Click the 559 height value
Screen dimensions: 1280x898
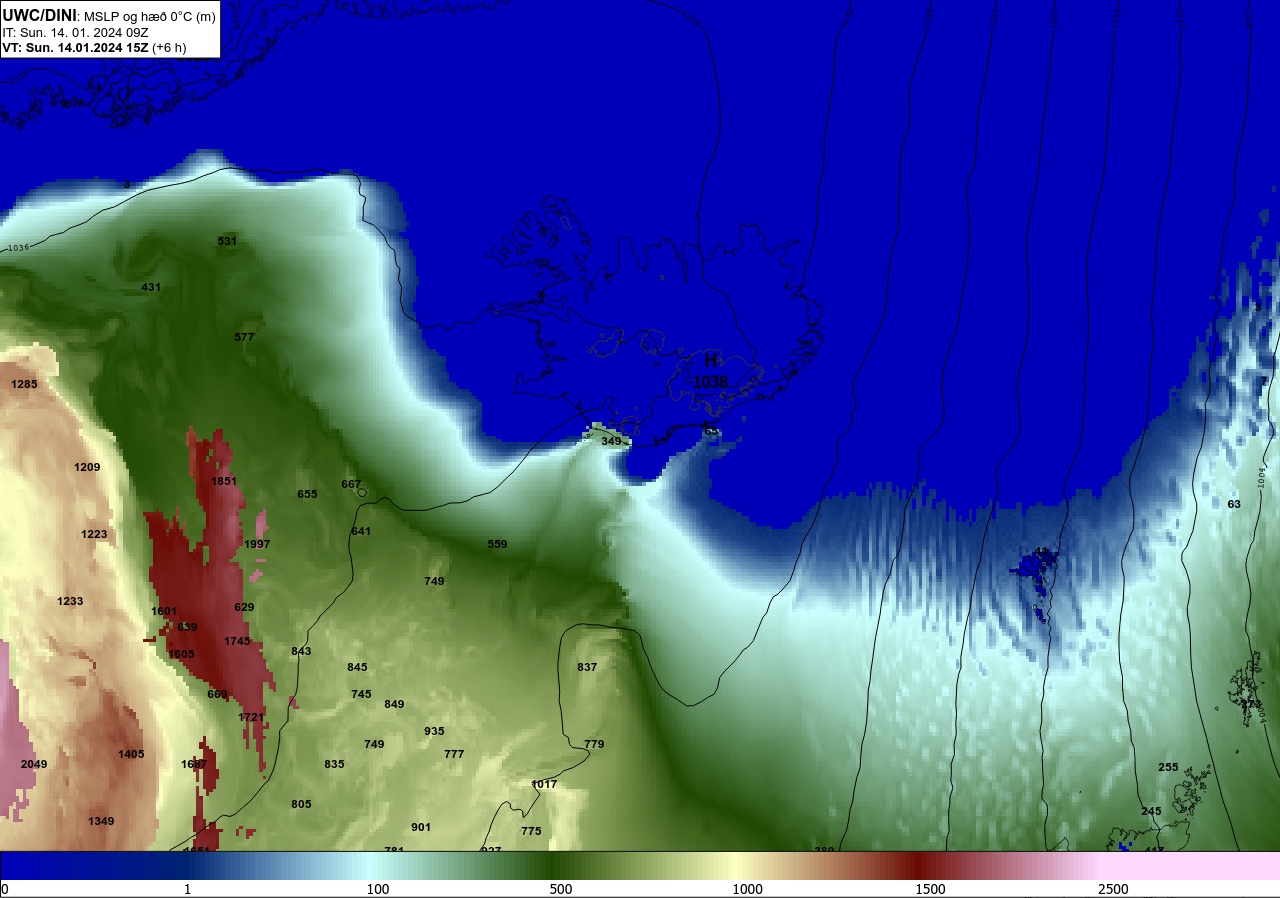[497, 544]
